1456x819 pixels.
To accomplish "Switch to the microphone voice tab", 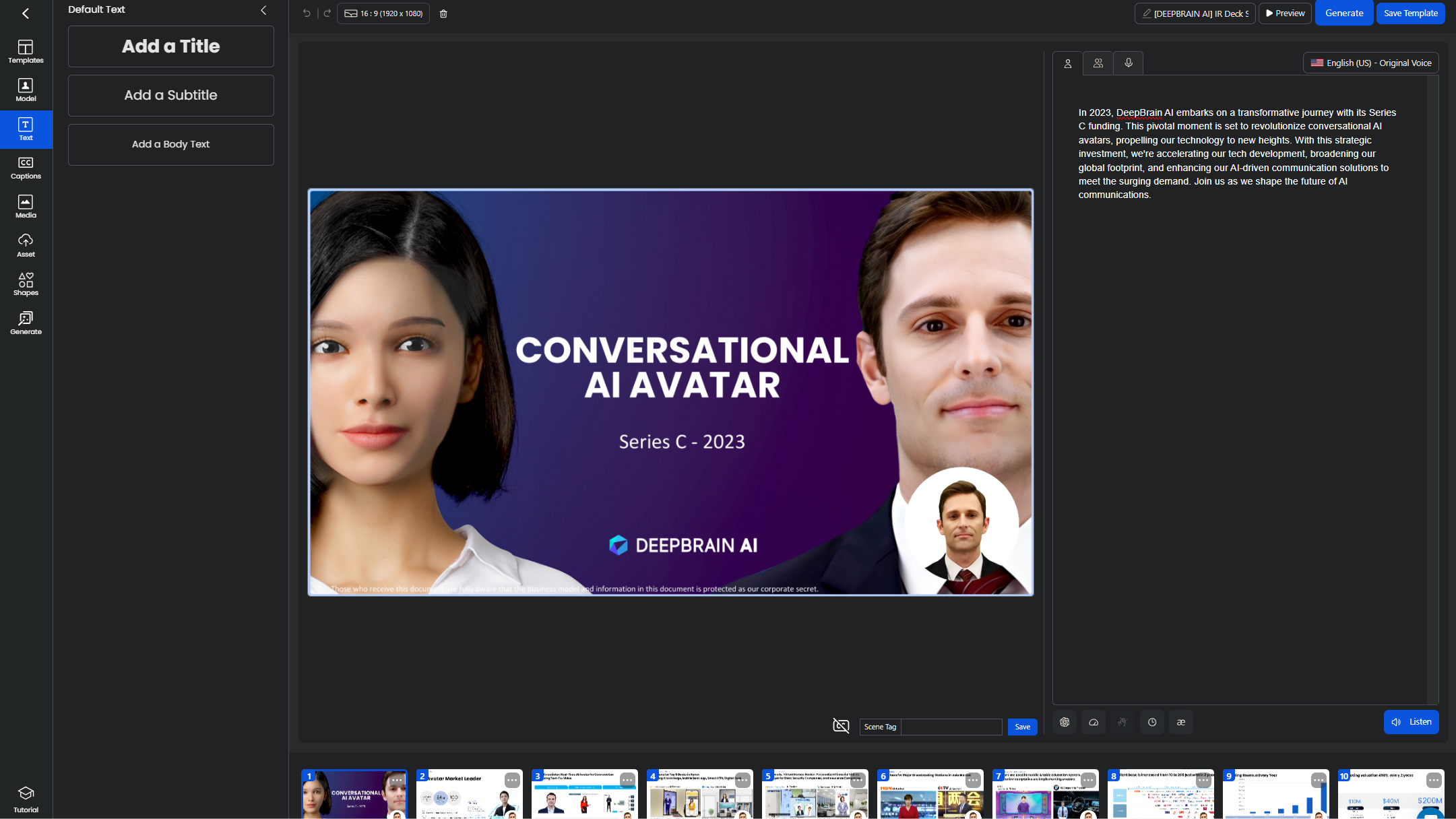I will [1129, 63].
